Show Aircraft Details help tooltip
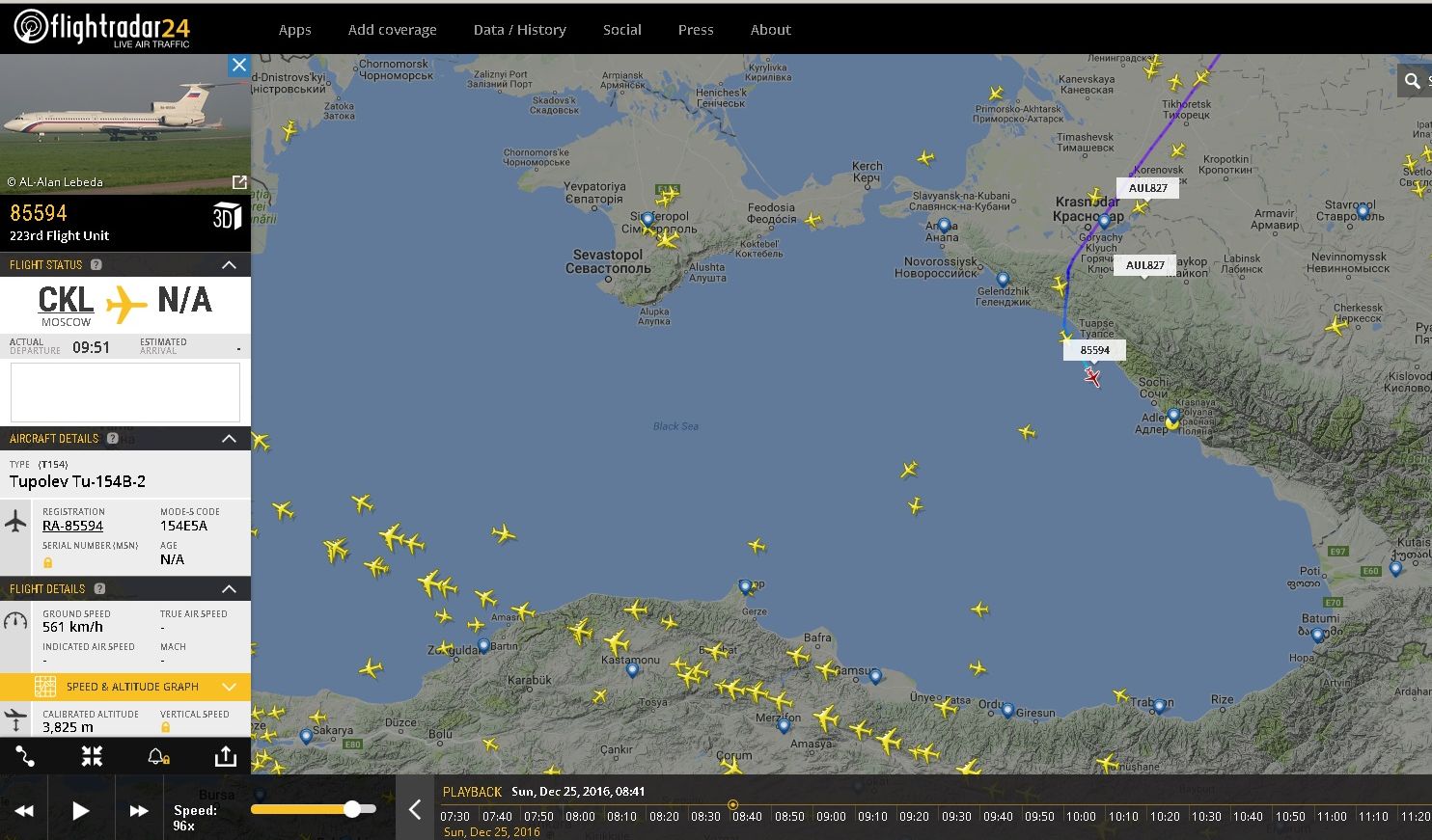The height and width of the screenshot is (840, 1432). pos(112,438)
